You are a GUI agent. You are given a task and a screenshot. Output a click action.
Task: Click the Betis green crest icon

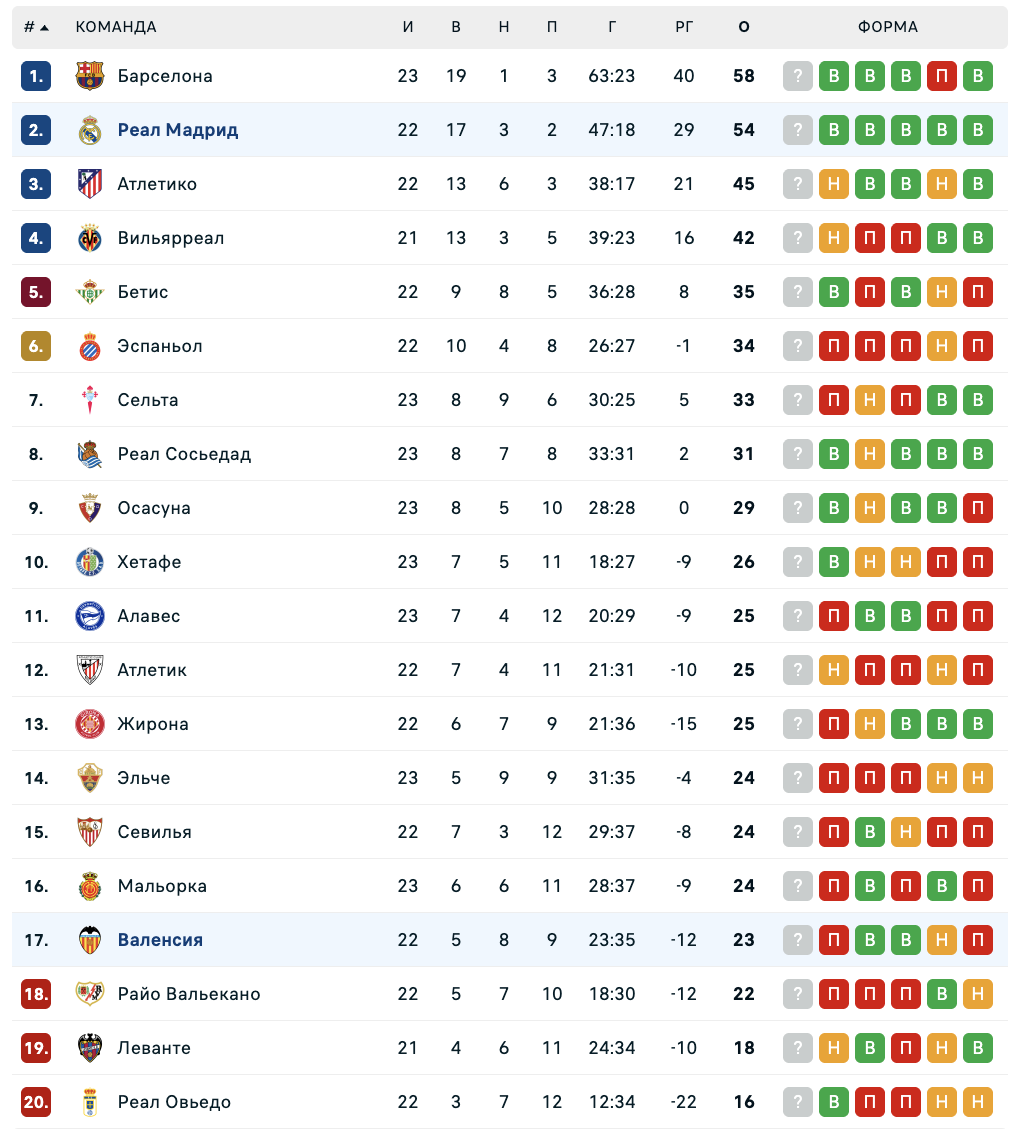pyautogui.click(x=90, y=292)
